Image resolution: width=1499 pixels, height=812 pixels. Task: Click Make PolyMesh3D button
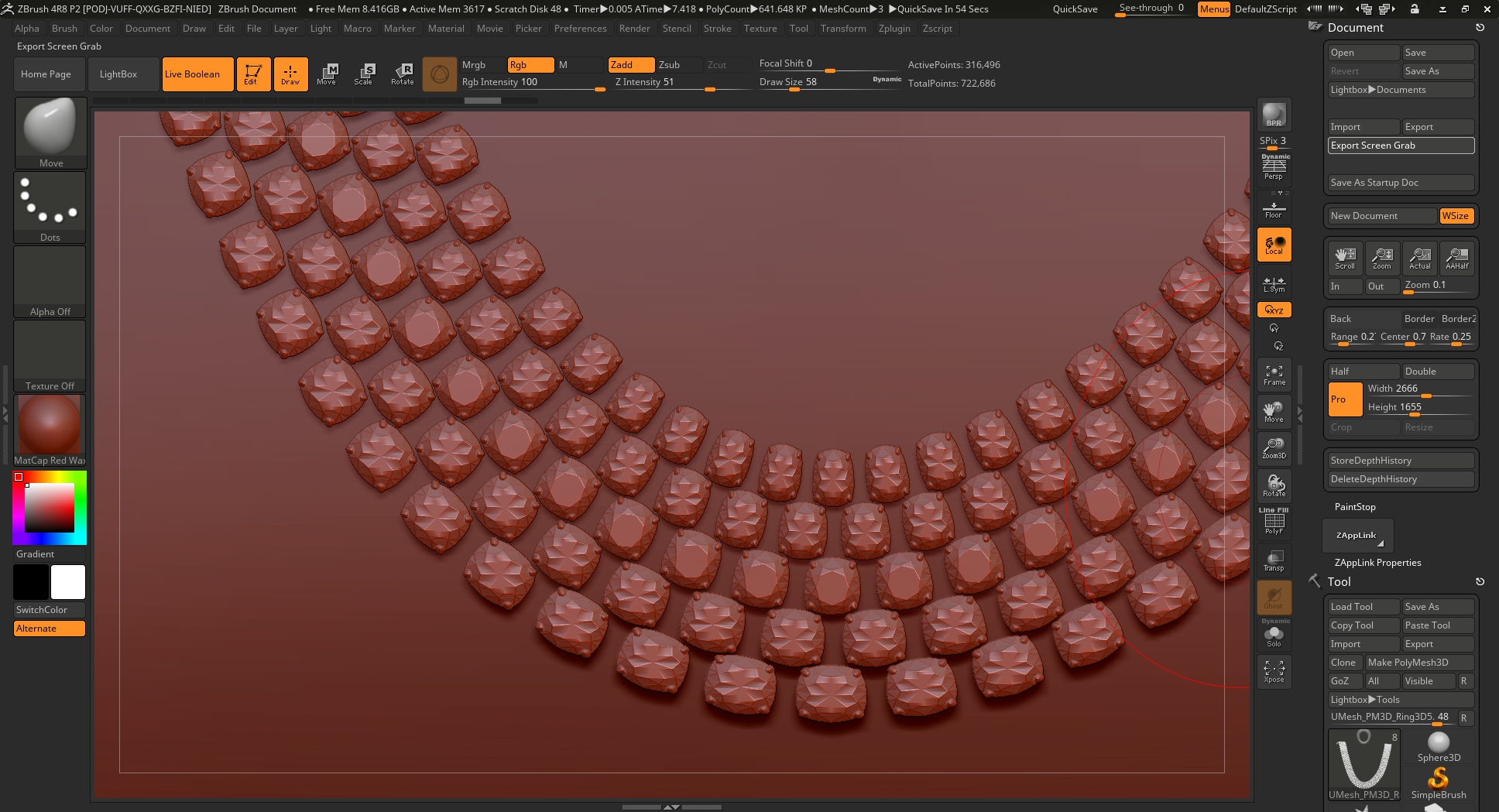pos(1418,663)
